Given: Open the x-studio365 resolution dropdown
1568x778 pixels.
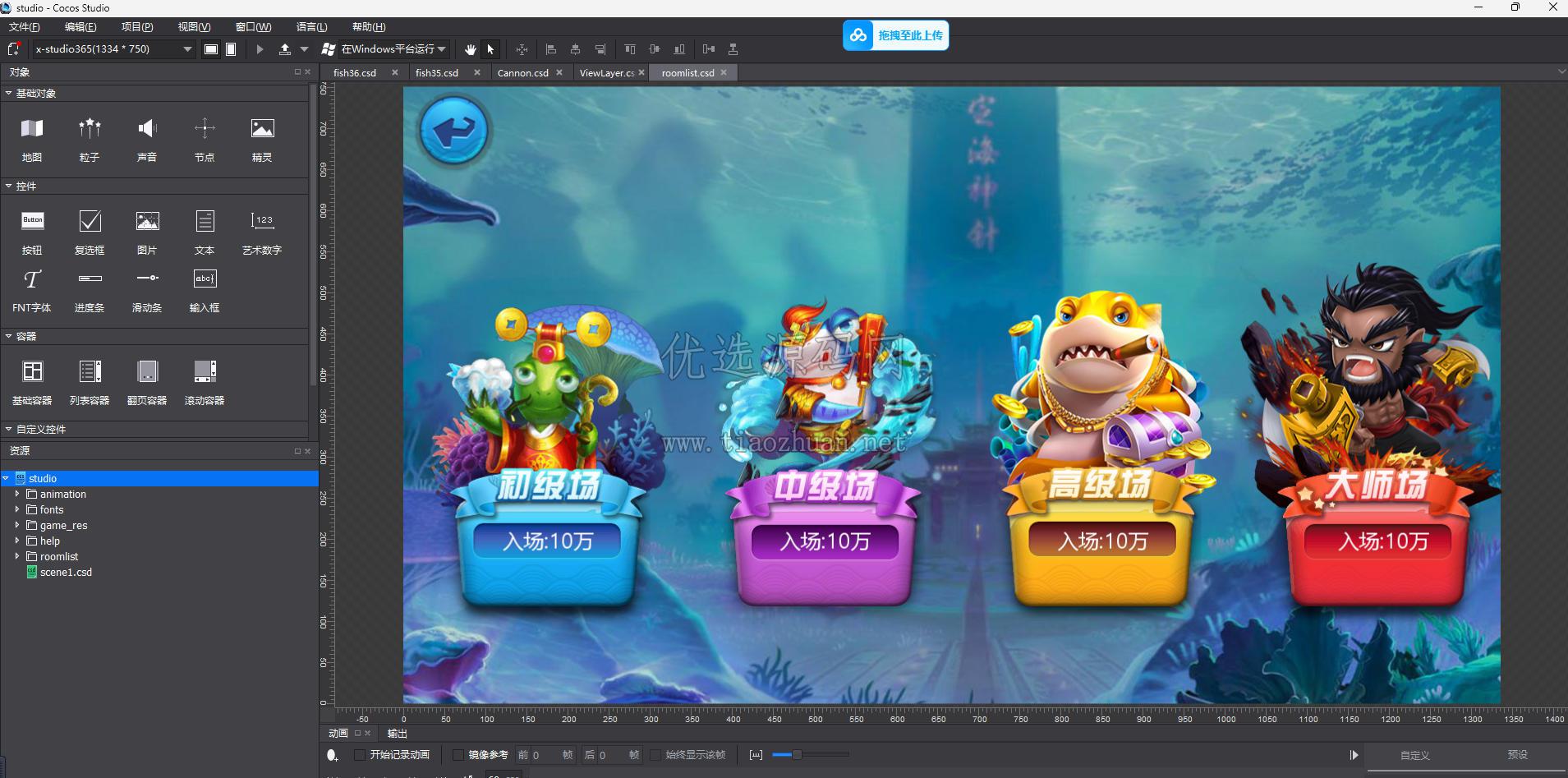Looking at the screenshot, I should point(114,49).
